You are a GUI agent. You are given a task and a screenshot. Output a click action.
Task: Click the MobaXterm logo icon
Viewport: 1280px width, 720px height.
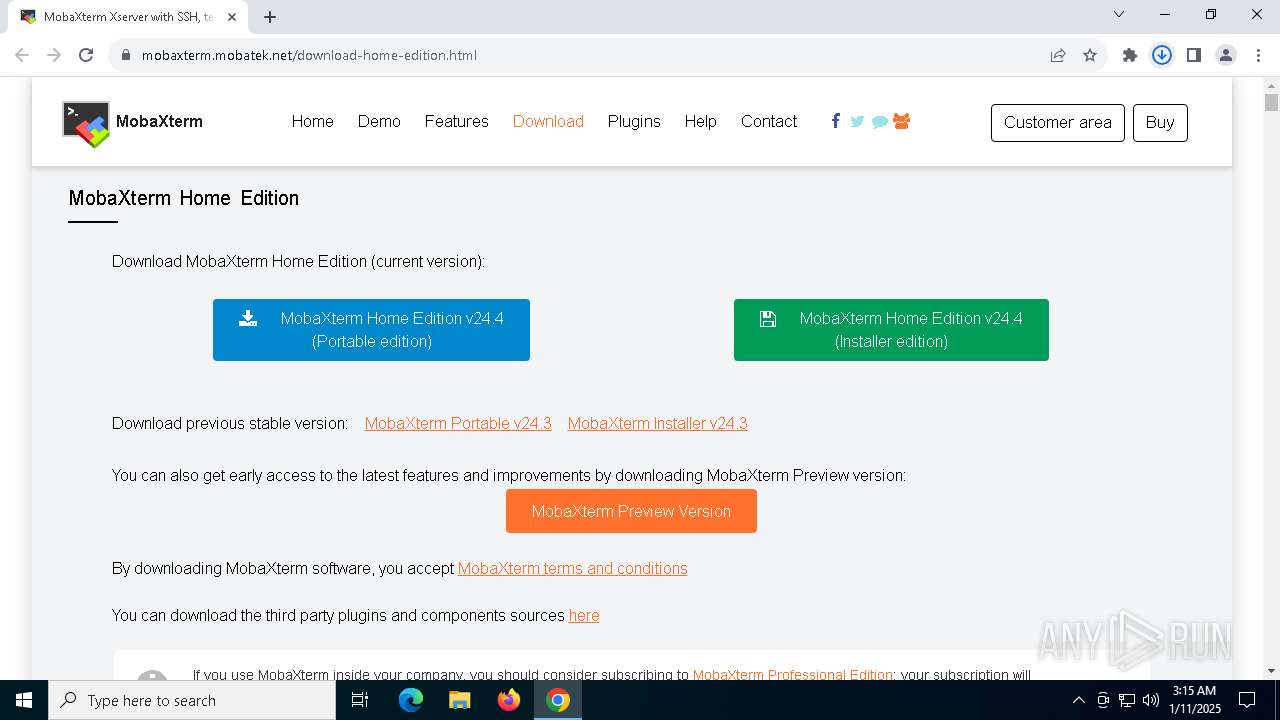[x=86, y=124]
